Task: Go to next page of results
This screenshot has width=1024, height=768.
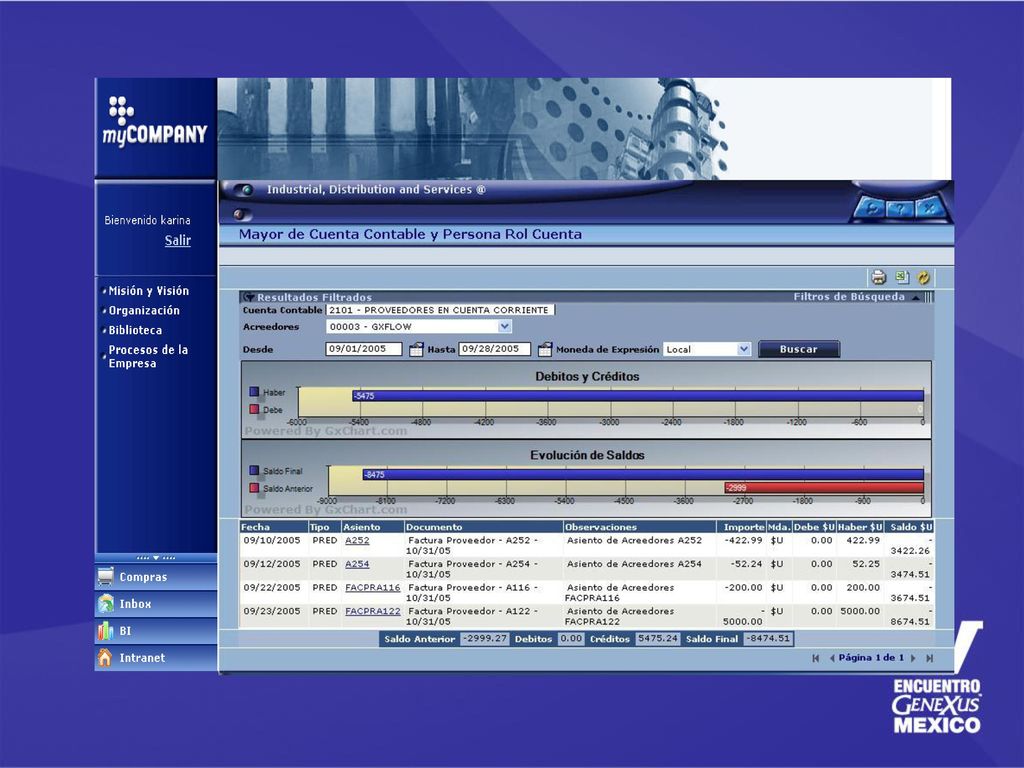Action: [x=913, y=658]
